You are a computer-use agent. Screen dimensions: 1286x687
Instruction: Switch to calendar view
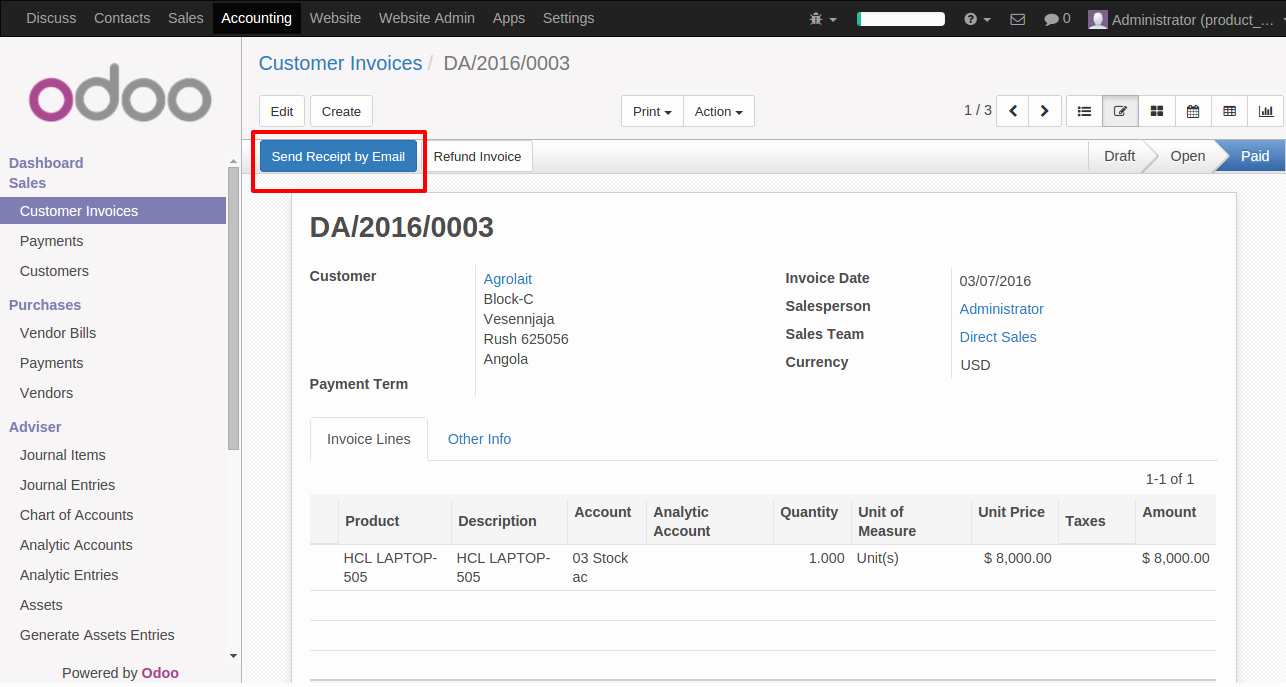pyautogui.click(x=1193, y=111)
